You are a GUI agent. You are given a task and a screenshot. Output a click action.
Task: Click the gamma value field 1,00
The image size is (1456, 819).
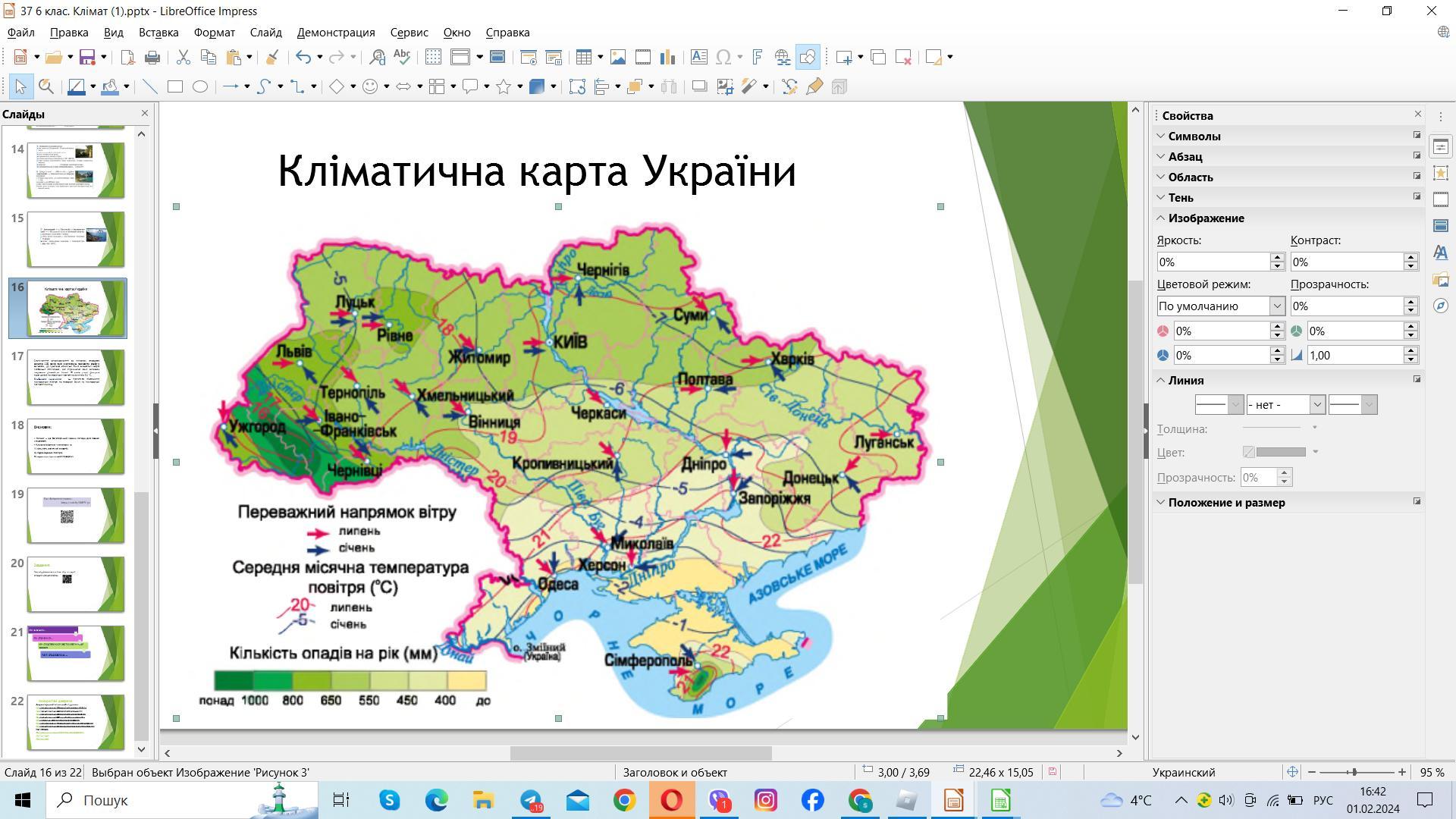(x=1354, y=356)
